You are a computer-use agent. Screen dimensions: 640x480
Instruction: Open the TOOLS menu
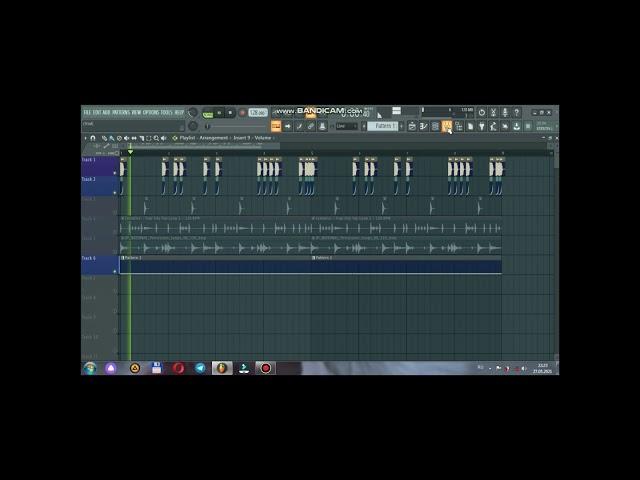click(x=167, y=112)
